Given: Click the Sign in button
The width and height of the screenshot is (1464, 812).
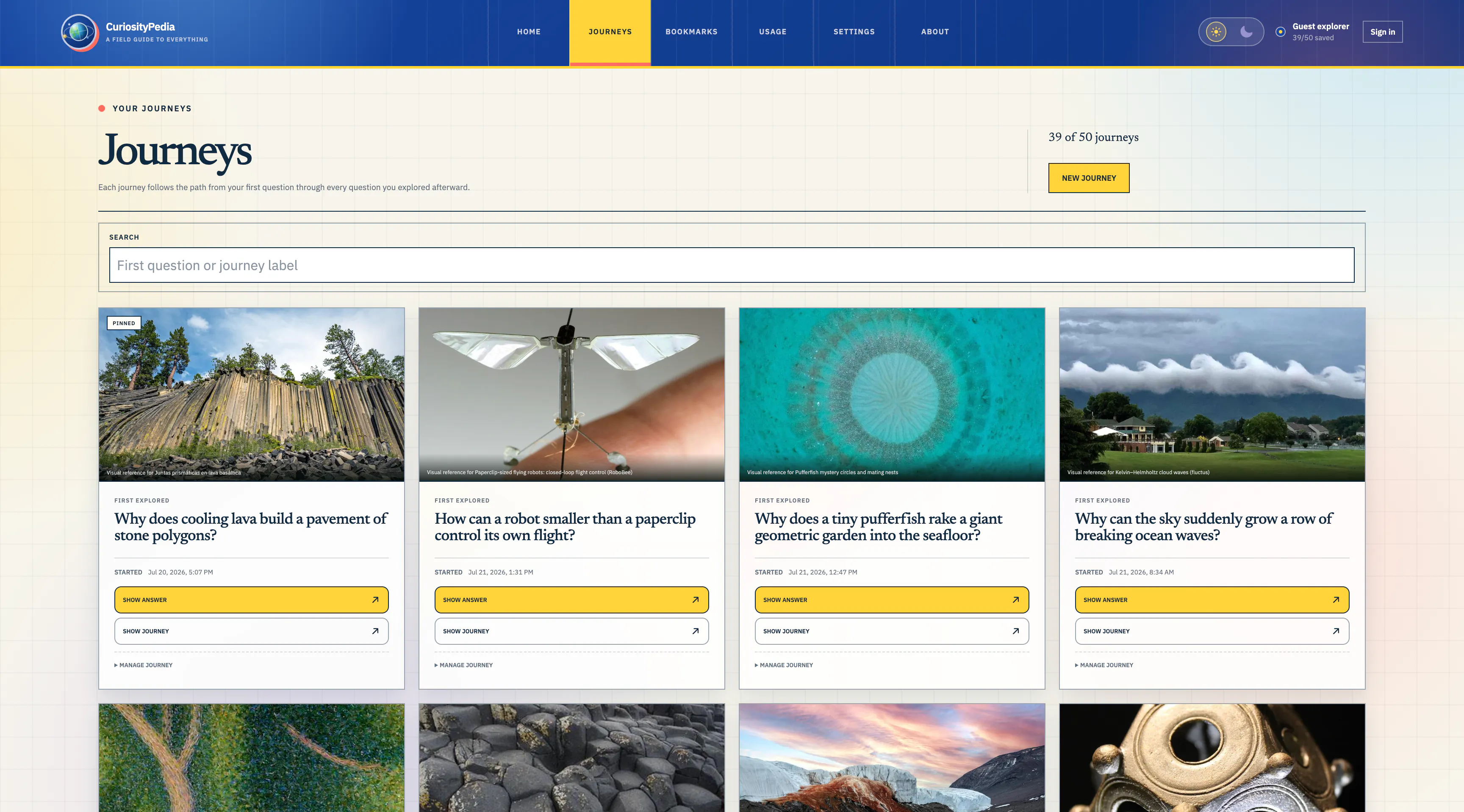Looking at the screenshot, I should coord(1382,32).
